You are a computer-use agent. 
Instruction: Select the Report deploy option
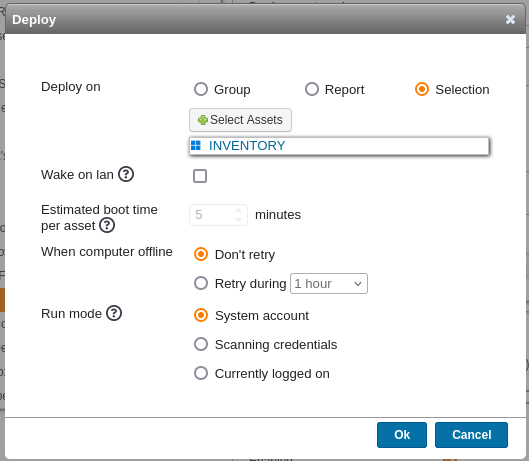point(312,89)
